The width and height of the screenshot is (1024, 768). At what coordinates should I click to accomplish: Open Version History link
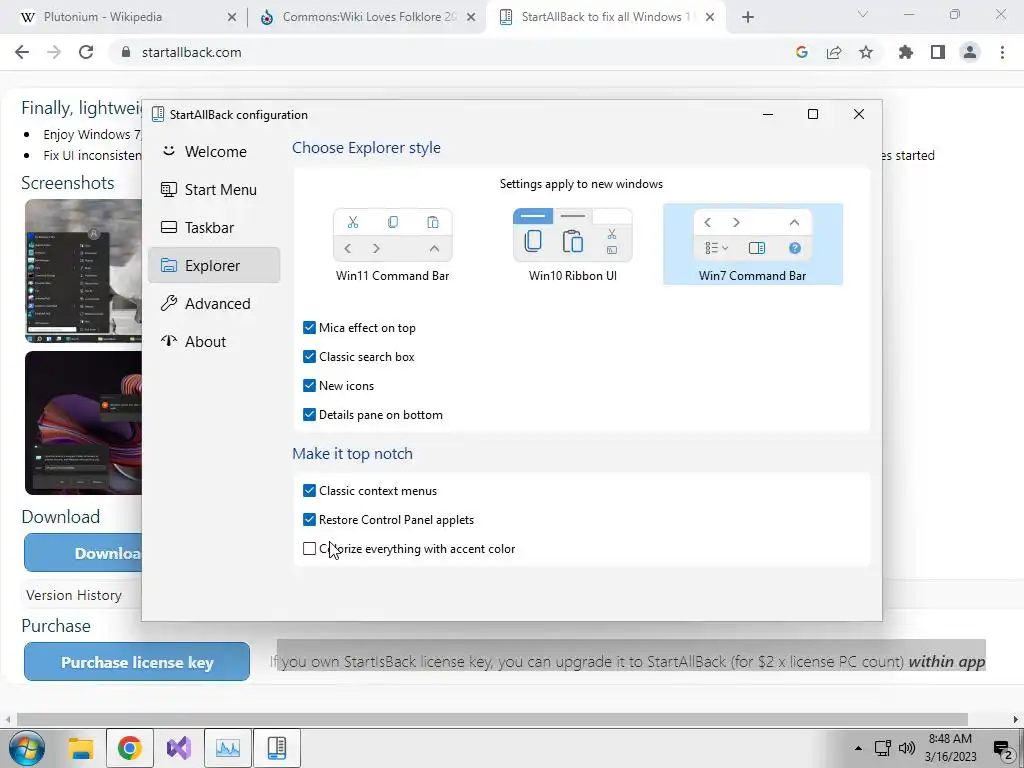[x=74, y=595]
